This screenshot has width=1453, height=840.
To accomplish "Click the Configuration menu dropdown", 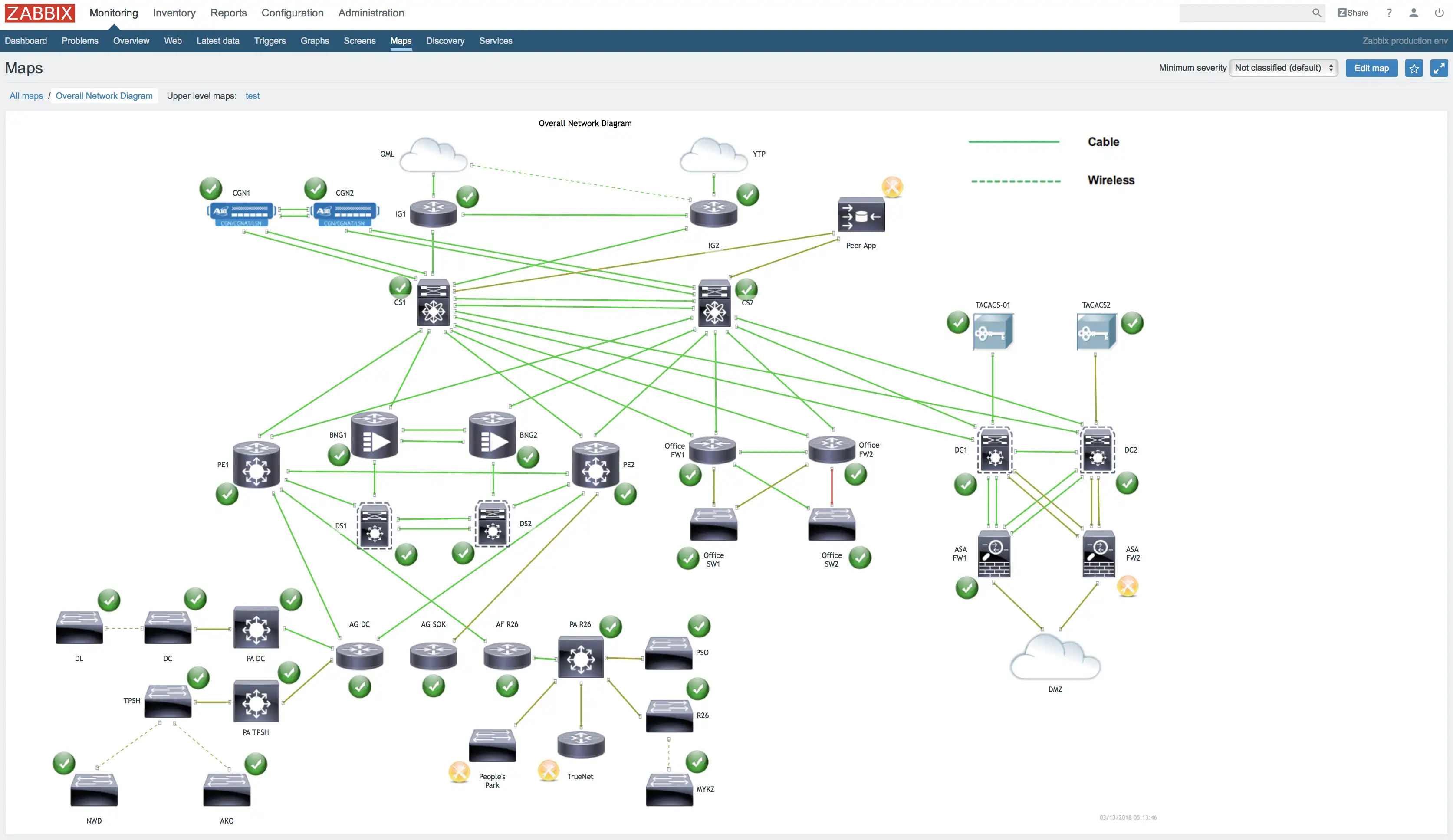I will click(x=292, y=13).
